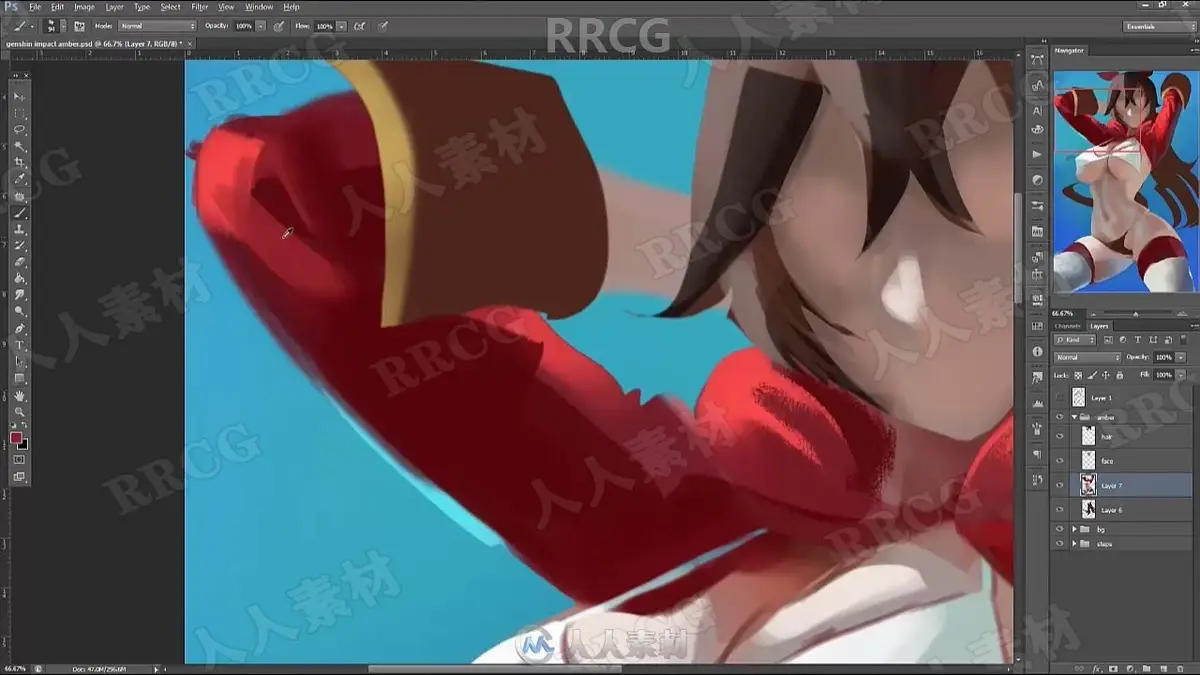Select the Paint Bucket tool
1200x675 pixels.
click(19, 279)
